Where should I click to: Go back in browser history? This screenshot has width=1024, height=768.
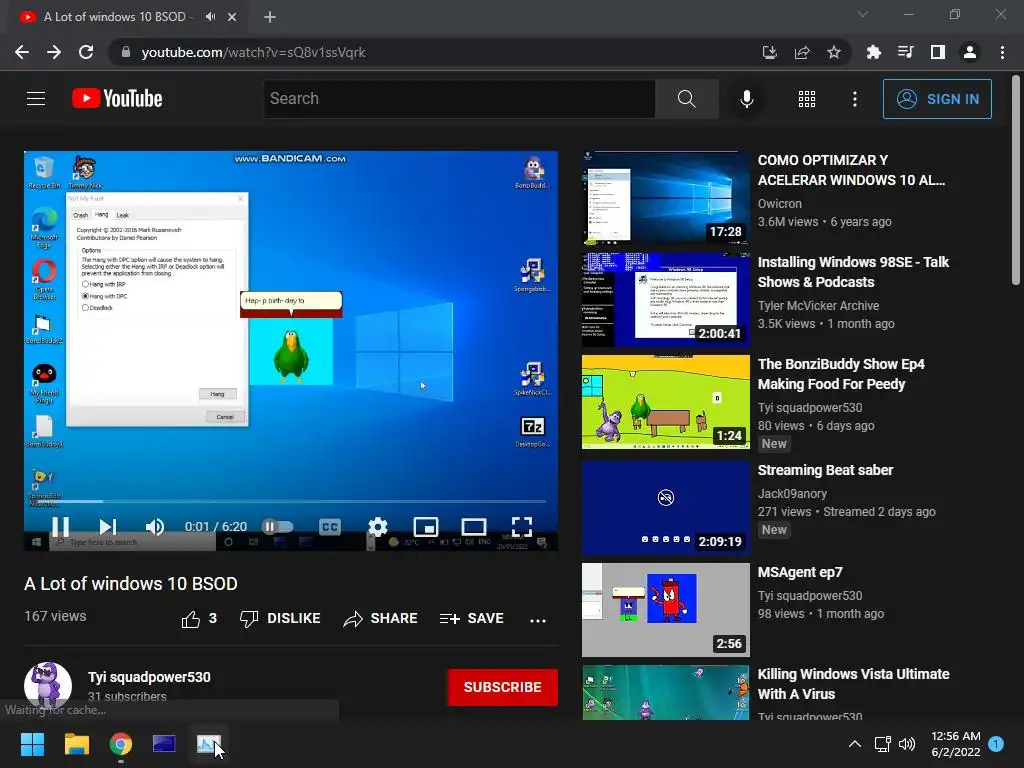click(22, 52)
